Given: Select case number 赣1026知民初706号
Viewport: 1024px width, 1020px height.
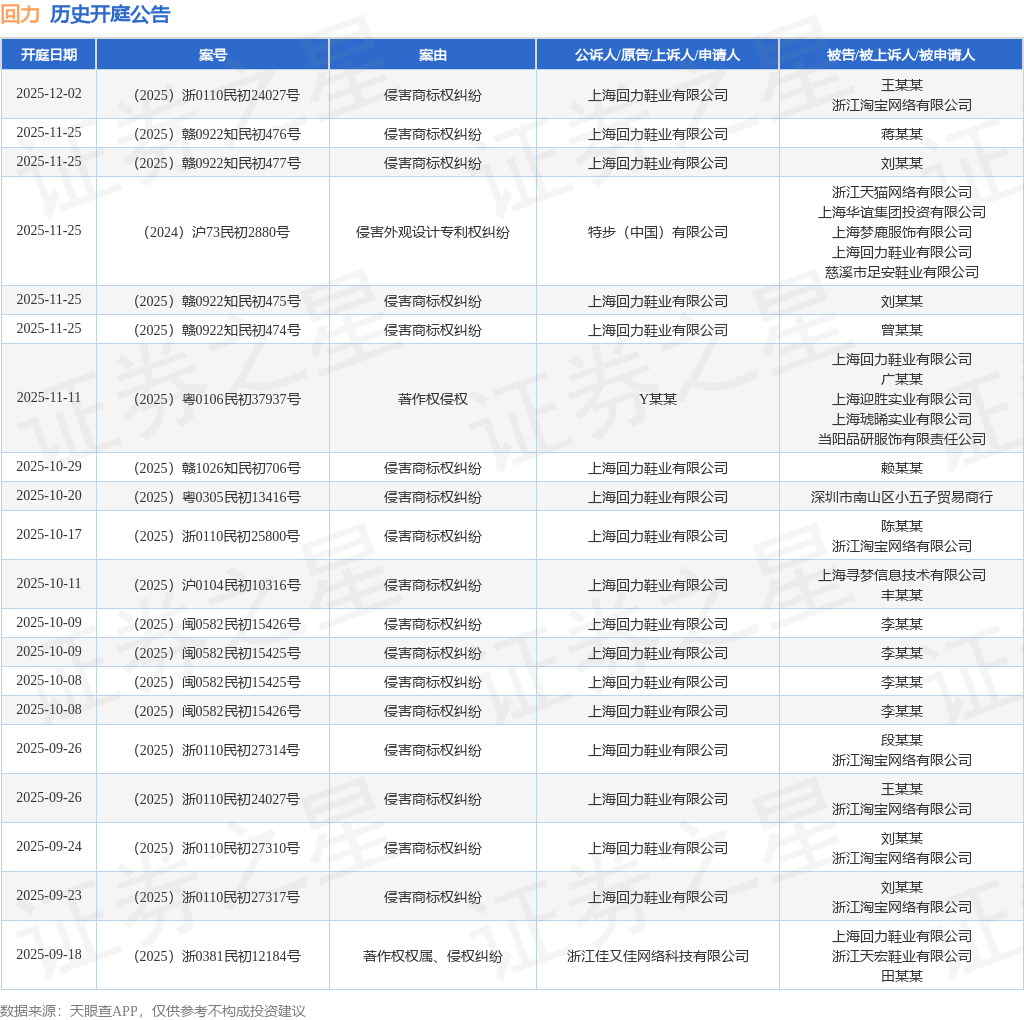Looking at the screenshot, I should [217, 468].
